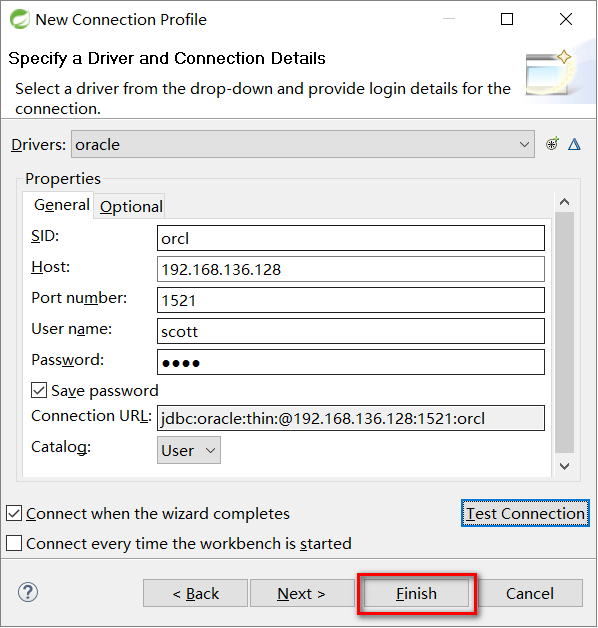The width and height of the screenshot is (598, 628).
Task: Uncheck Connect when the wizard completes
Action: (x=14, y=513)
